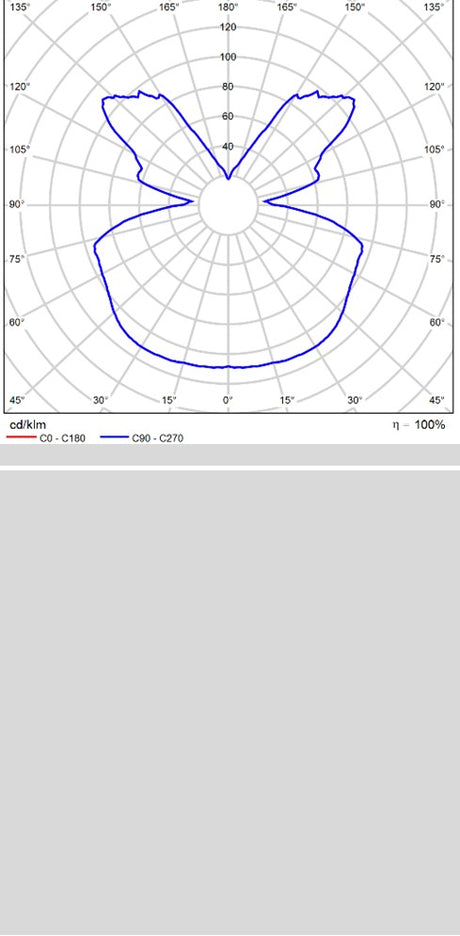Image resolution: width=460 pixels, height=936 pixels.
Task: Click the large empty gray panel below chart
Action: (230, 702)
